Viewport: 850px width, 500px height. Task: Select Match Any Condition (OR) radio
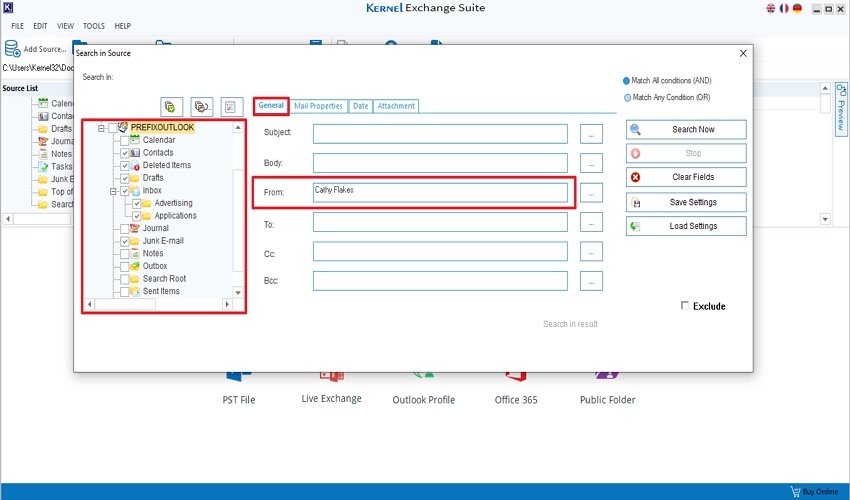coord(627,98)
